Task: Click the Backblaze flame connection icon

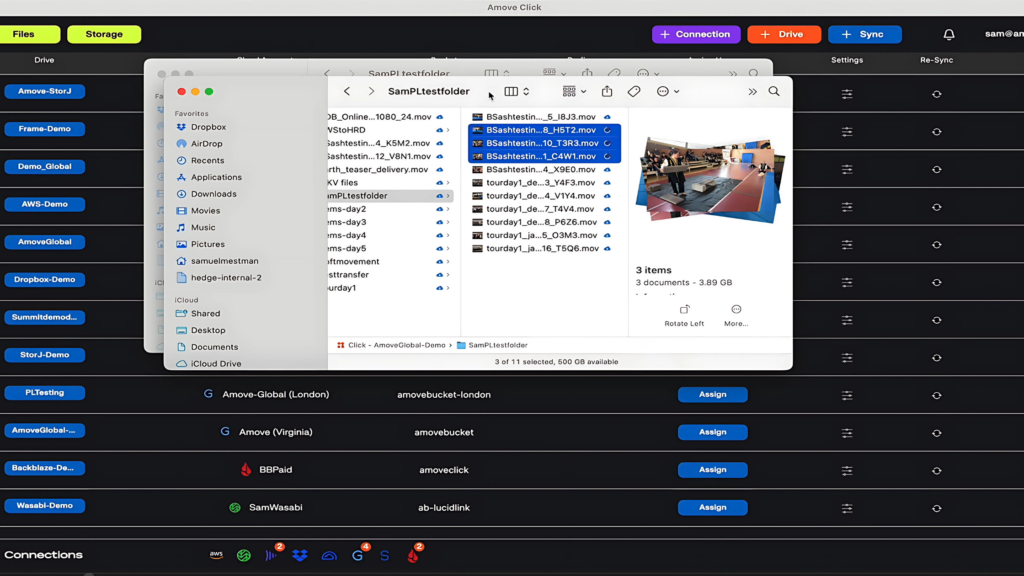Action: 413,555
